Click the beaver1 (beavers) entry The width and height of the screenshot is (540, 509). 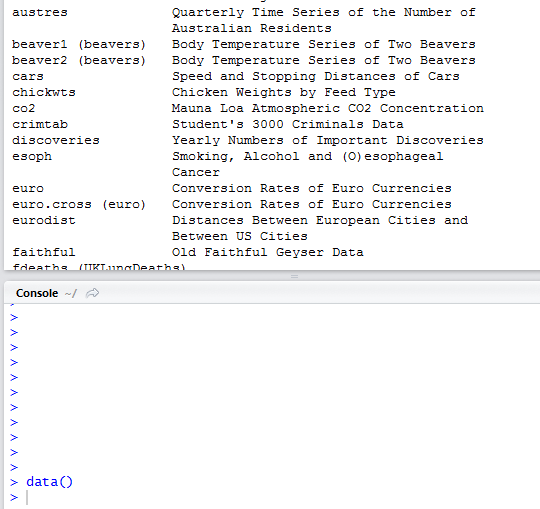click(x=79, y=44)
